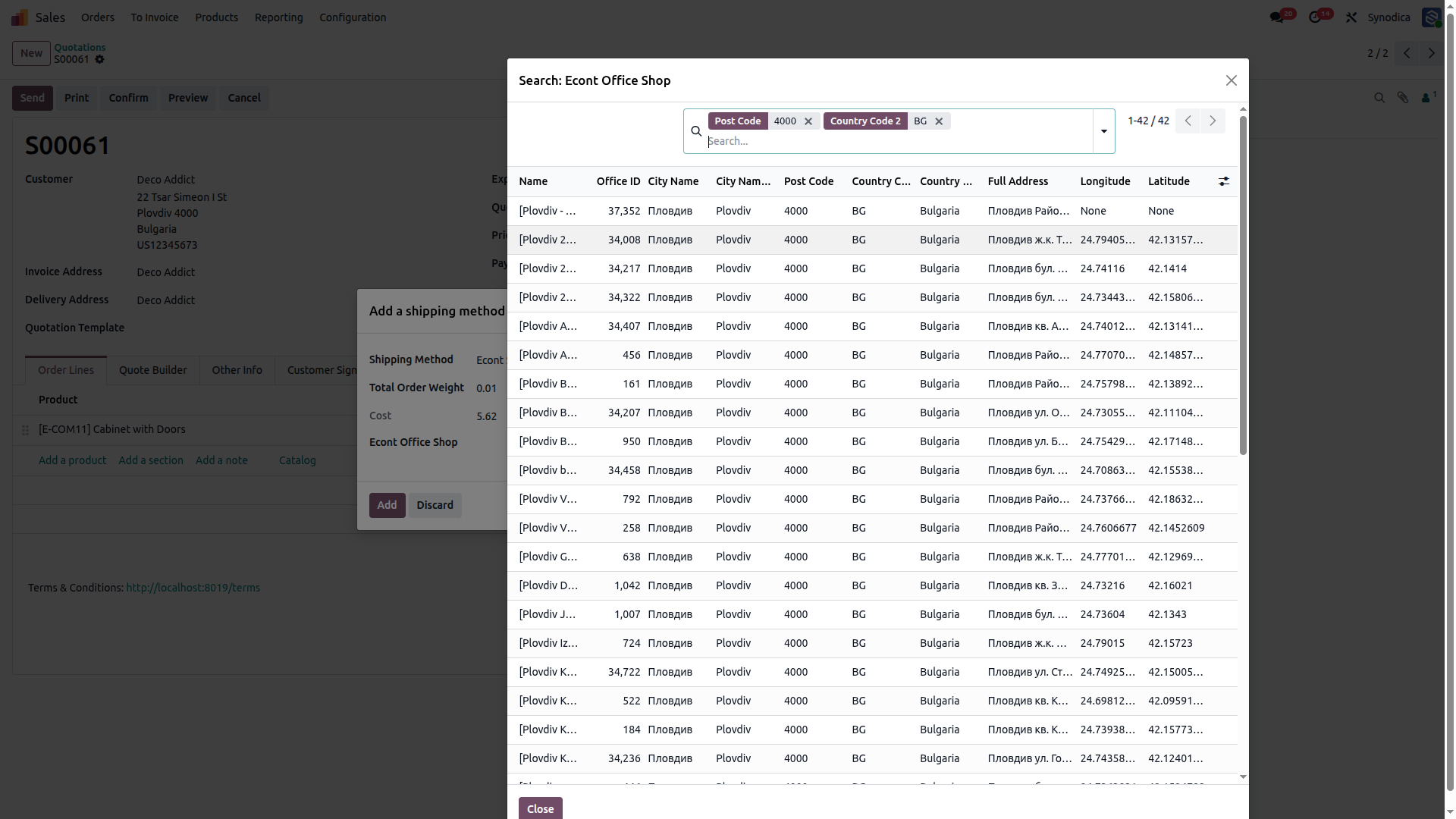This screenshot has height=819, width=1456.
Task: Open the messages conversation icon
Action: coord(1276,17)
